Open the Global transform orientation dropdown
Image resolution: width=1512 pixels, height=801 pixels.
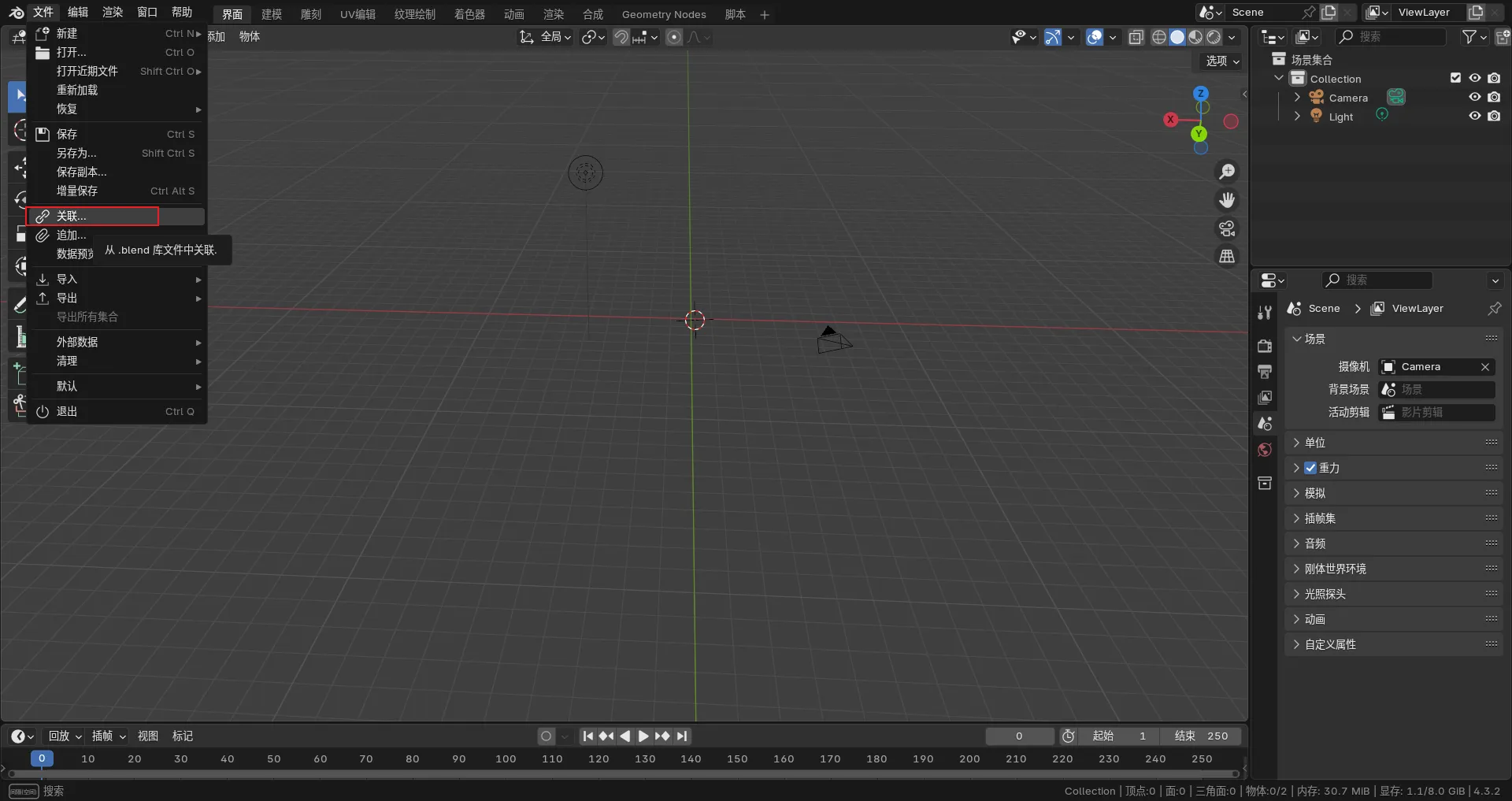[545, 37]
